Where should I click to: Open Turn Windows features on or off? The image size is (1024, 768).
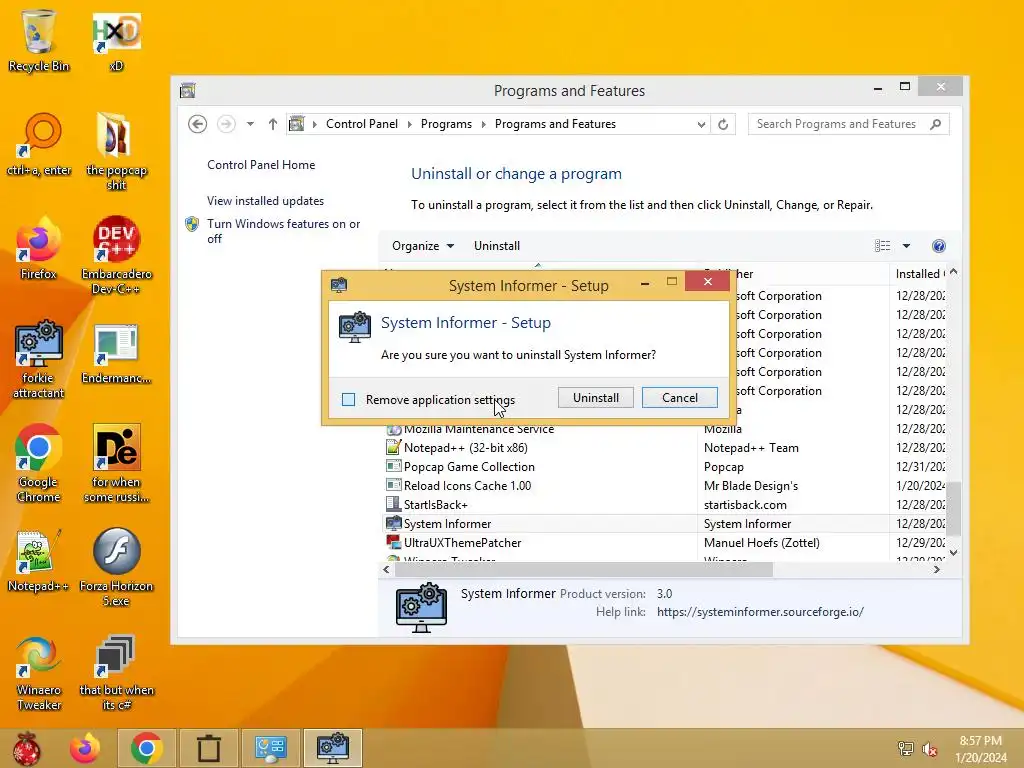[x=283, y=231]
